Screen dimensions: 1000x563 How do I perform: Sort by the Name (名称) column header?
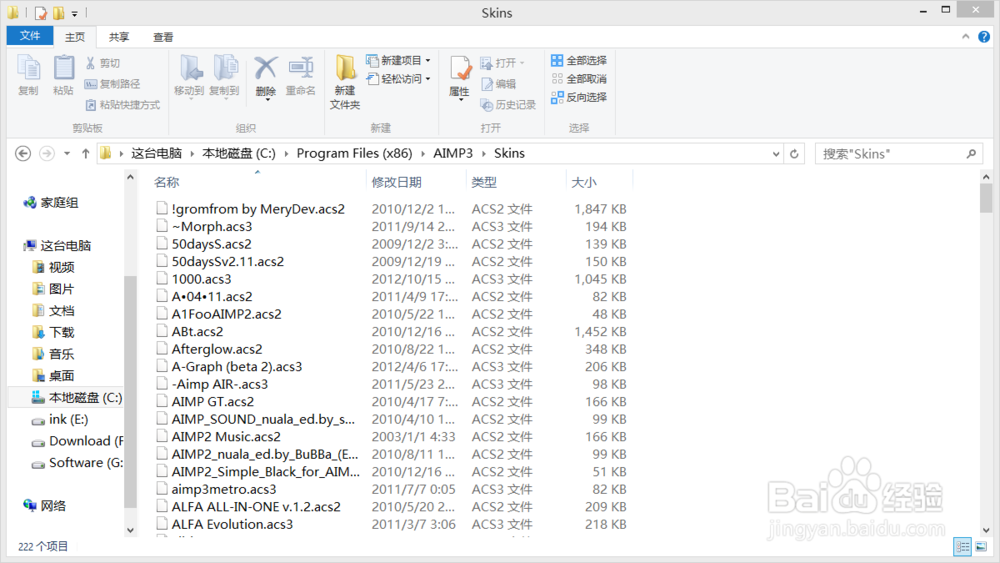click(166, 182)
